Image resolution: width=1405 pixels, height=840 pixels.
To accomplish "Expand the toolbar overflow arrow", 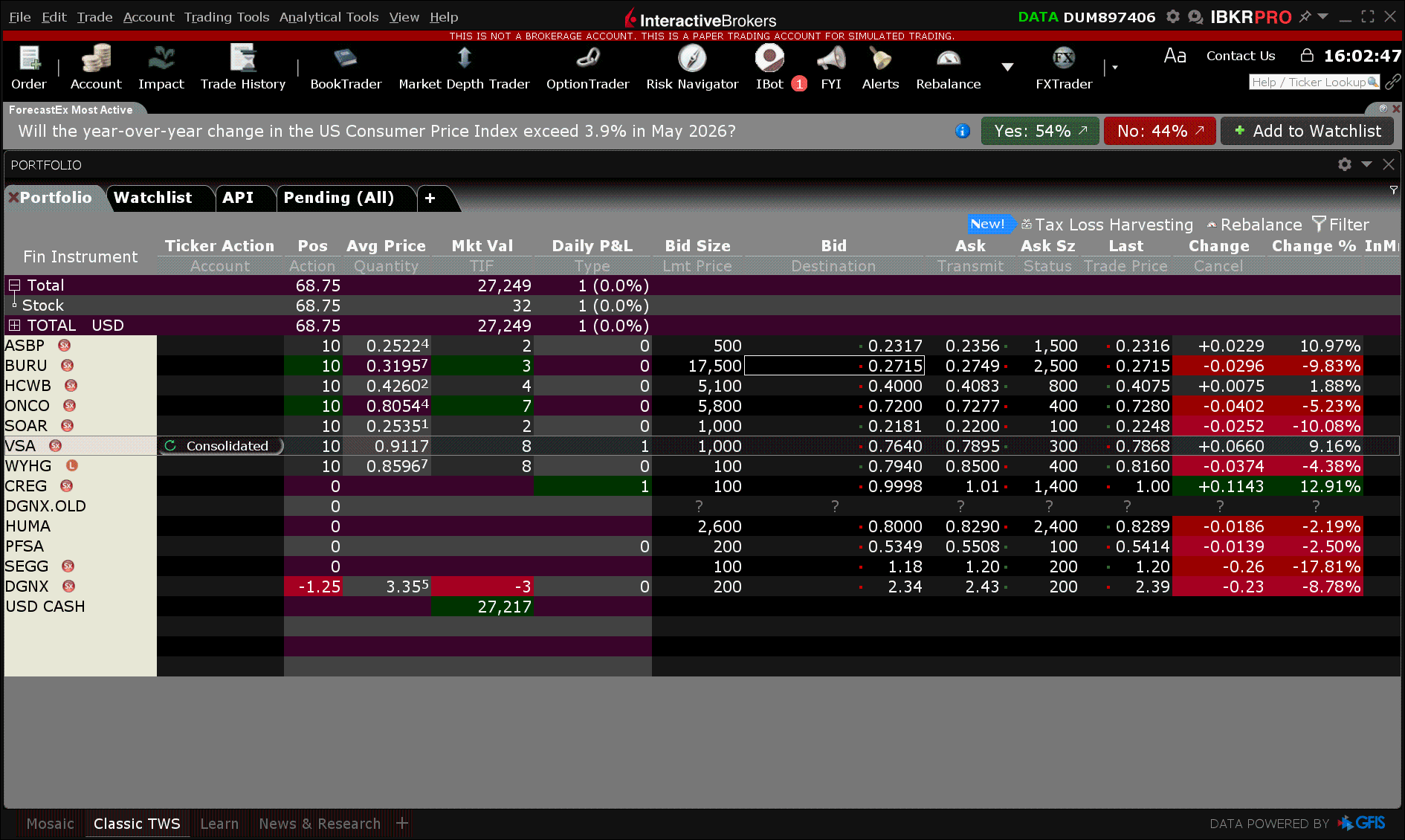I will click(x=1007, y=67).
